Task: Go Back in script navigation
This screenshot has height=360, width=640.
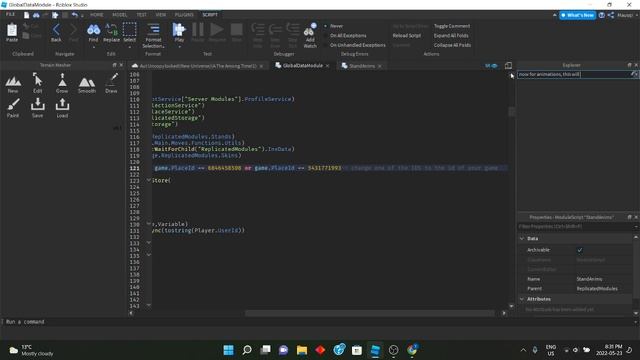Action: pos(56,33)
